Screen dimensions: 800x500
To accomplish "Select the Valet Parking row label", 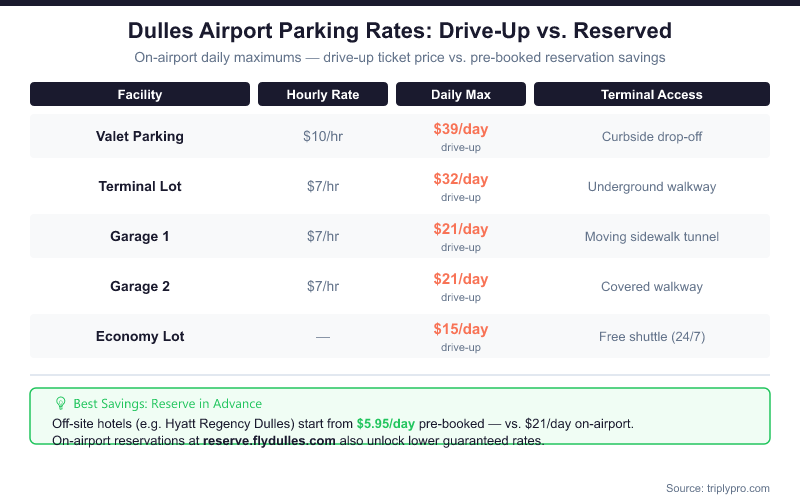I will pos(140,136).
